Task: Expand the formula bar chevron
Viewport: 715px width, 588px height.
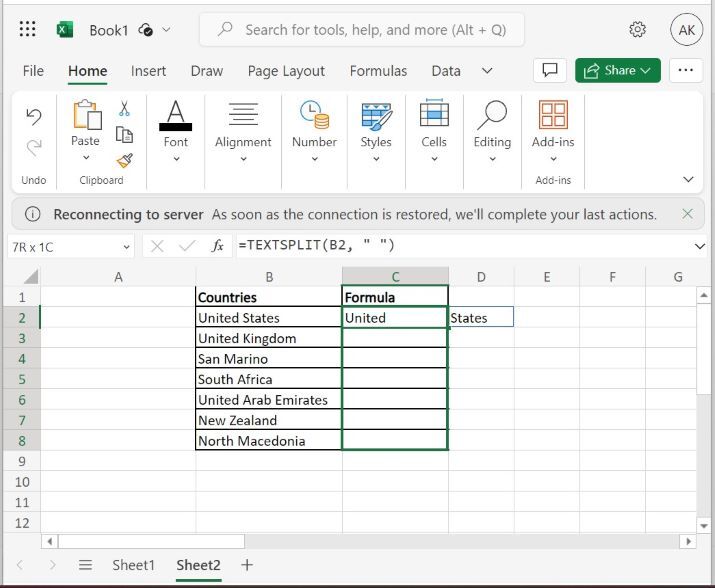Action: [x=699, y=247]
